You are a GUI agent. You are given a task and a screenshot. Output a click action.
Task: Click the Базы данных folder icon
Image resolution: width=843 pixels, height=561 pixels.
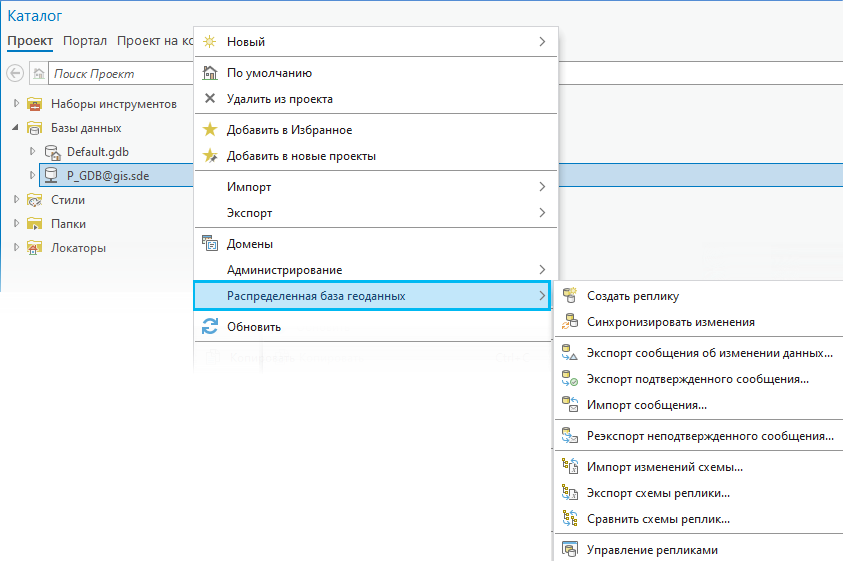[x=34, y=128]
